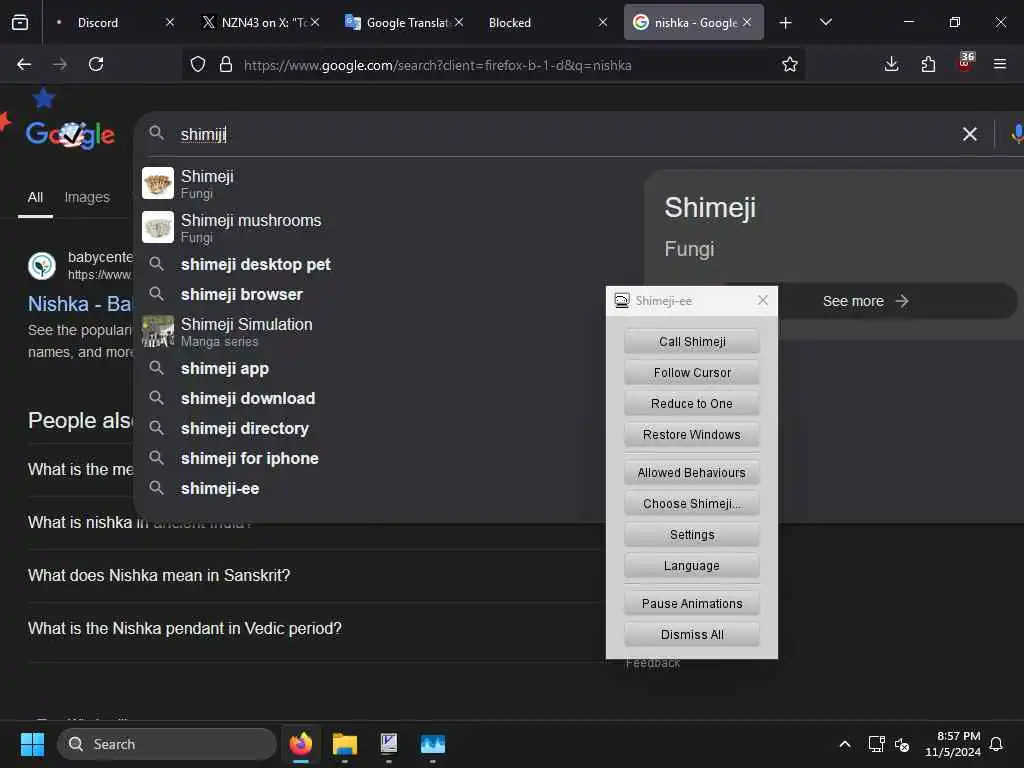Click the Firefox back arrow
The image size is (1024, 768).
(24, 64)
